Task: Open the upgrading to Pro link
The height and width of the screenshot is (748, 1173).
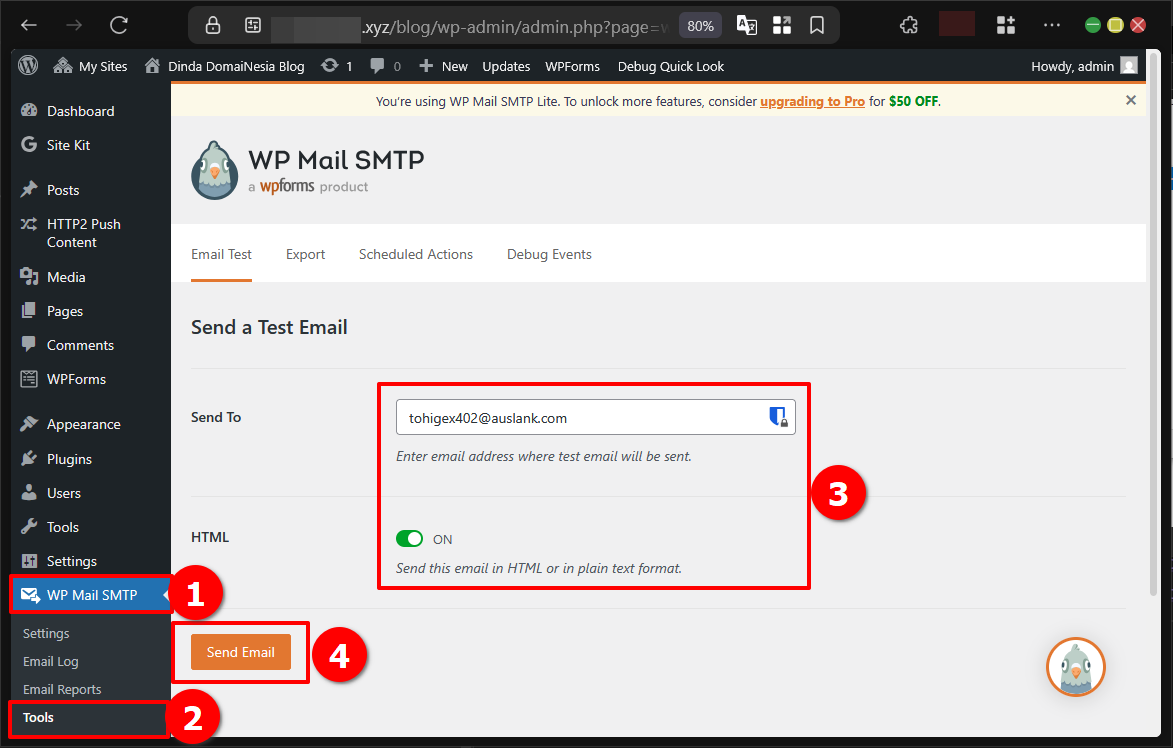Action: [x=812, y=101]
